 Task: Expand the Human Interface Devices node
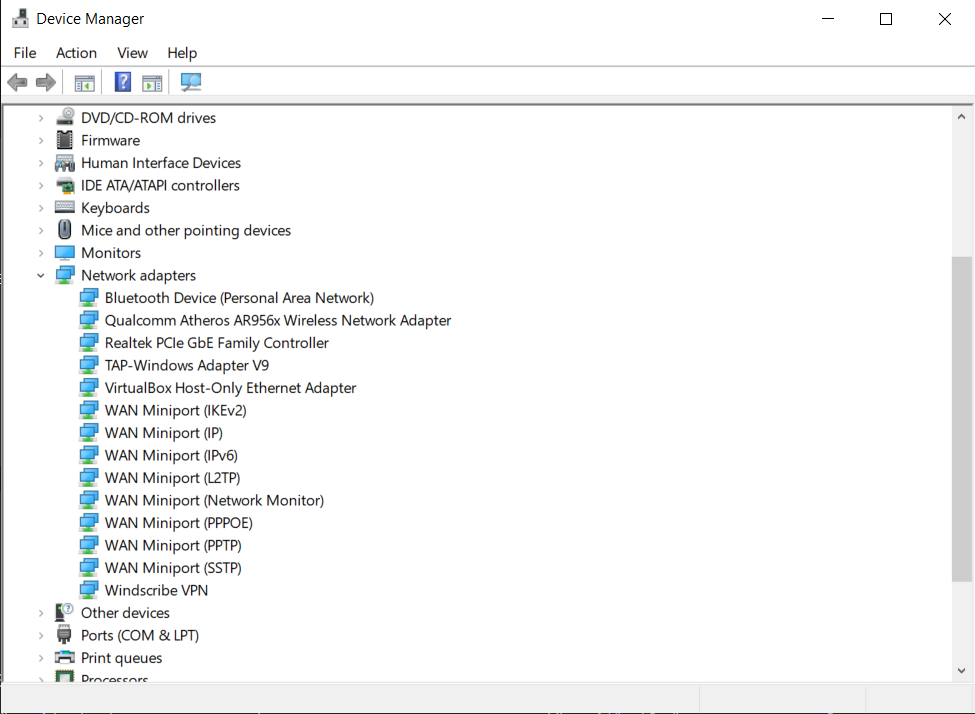[41, 163]
